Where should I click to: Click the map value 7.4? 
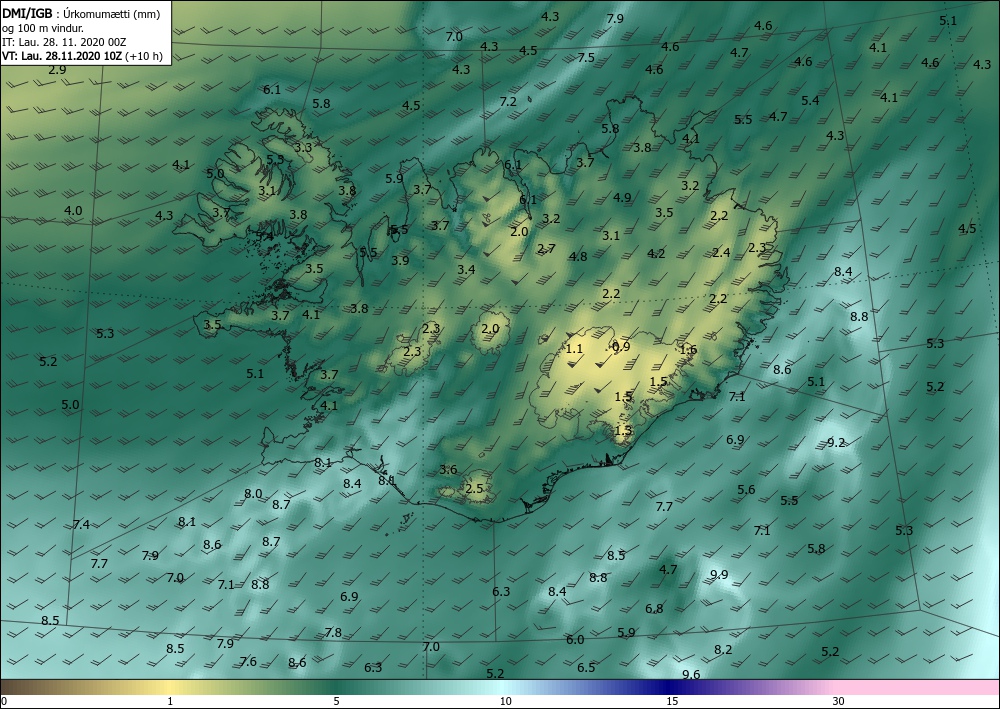click(81, 525)
